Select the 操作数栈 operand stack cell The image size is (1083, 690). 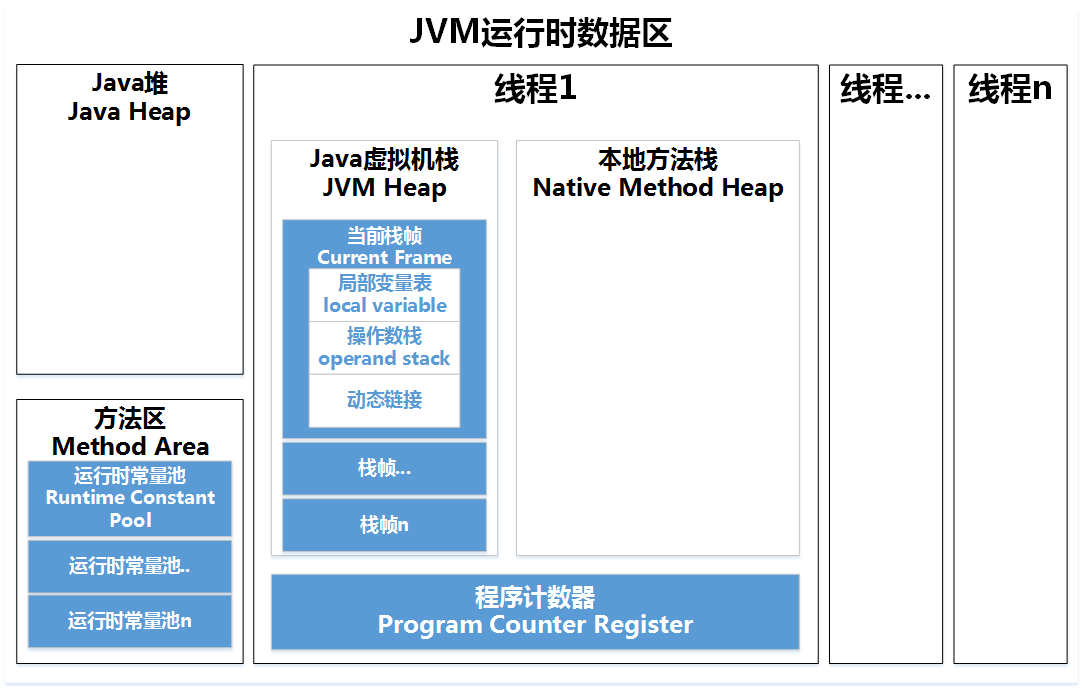[384, 347]
